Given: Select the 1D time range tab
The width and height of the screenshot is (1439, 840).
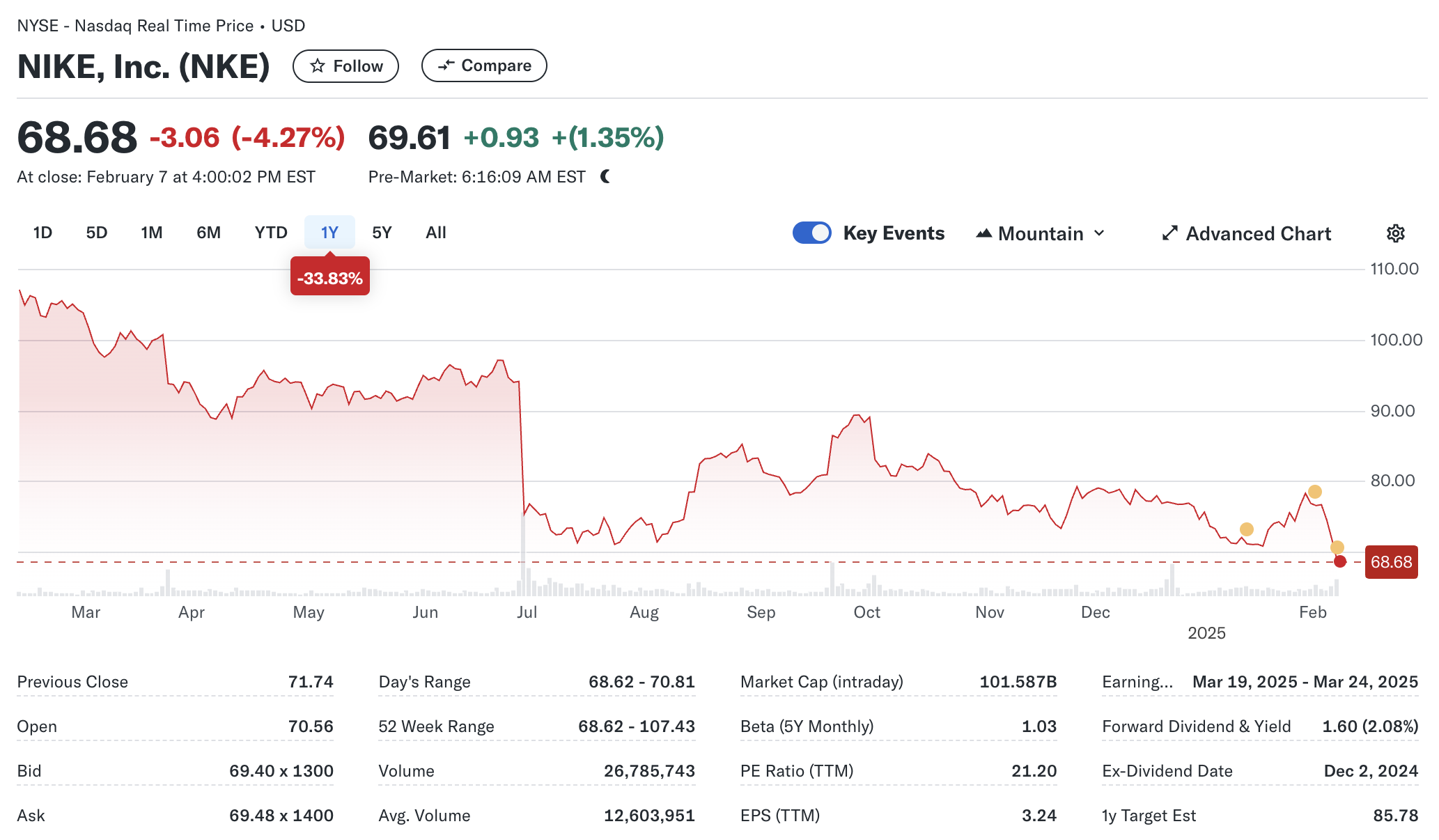Looking at the screenshot, I should pos(42,233).
